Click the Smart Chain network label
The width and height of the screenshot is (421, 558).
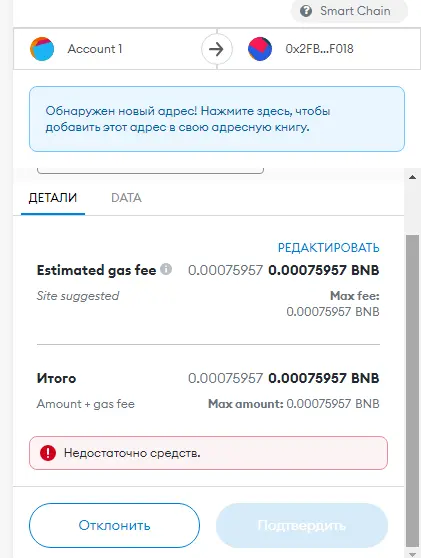(355, 11)
